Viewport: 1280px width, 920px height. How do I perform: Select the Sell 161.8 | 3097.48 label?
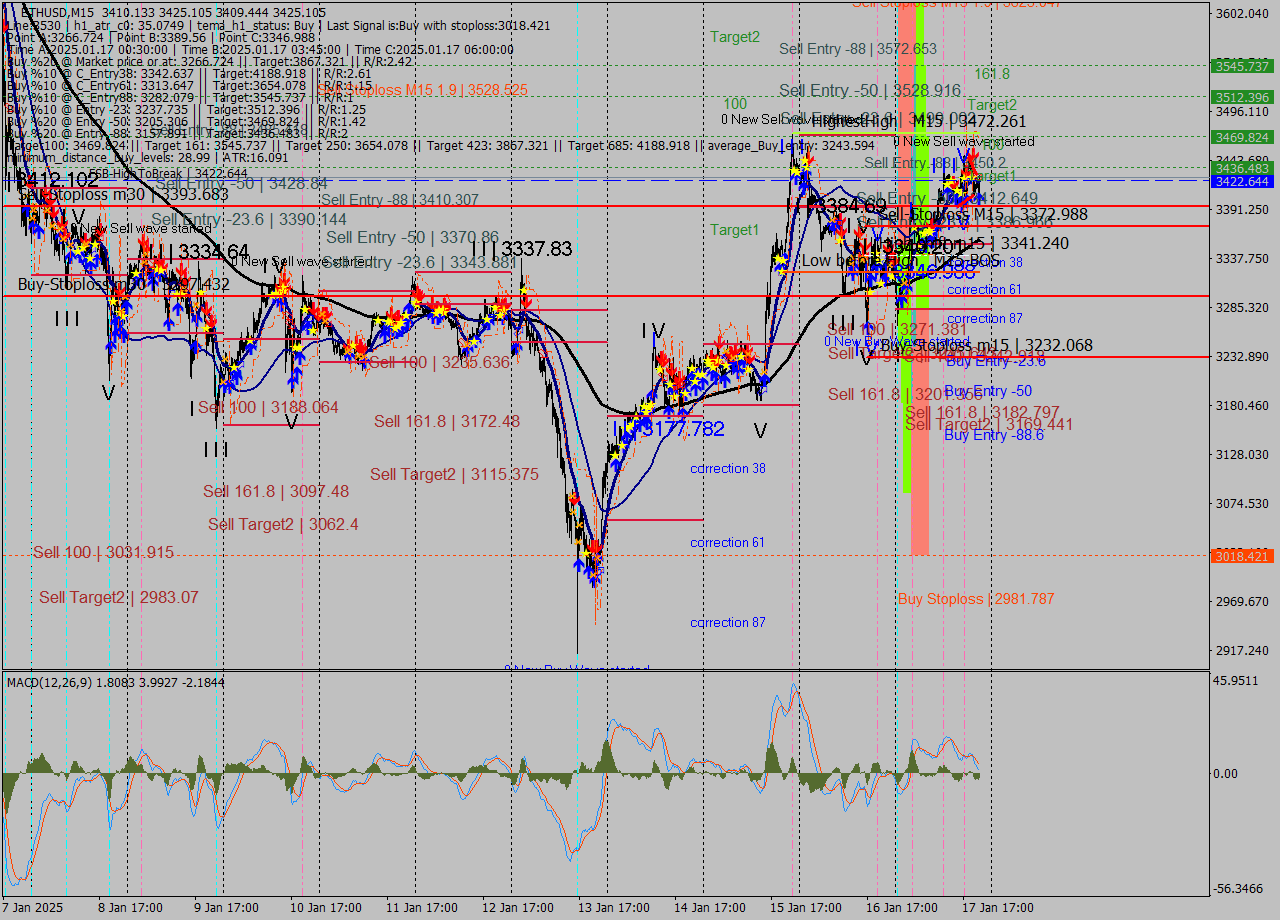[x=276, y=491]
